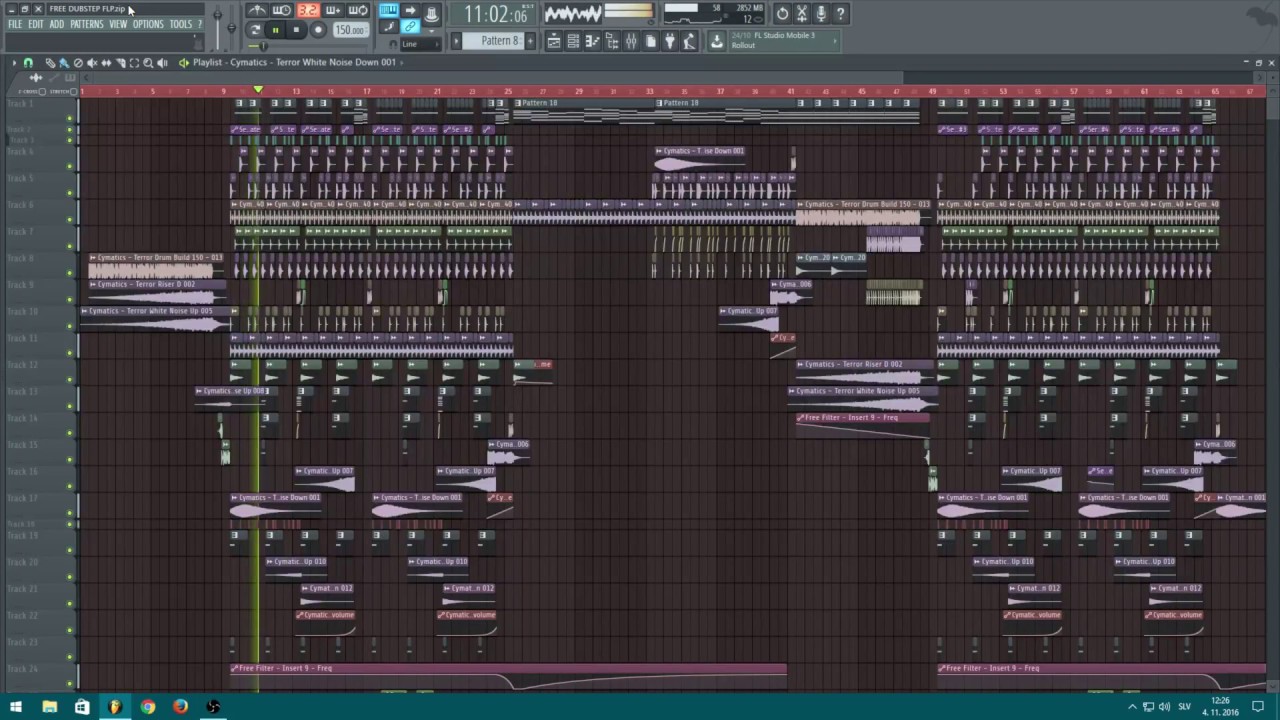Click the download icon beside news panel
Image resolution: width=1280 pixels, height=720 pixels.
coord(716,41)
